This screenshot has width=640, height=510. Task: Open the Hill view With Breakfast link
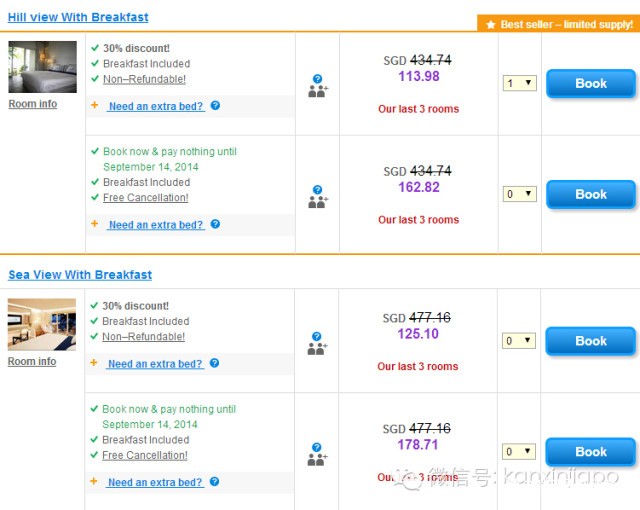coord(78,17)
